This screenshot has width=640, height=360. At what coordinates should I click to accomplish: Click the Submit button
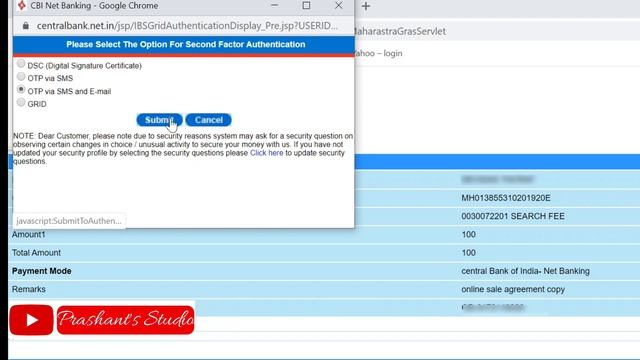[x=159, y=120]
